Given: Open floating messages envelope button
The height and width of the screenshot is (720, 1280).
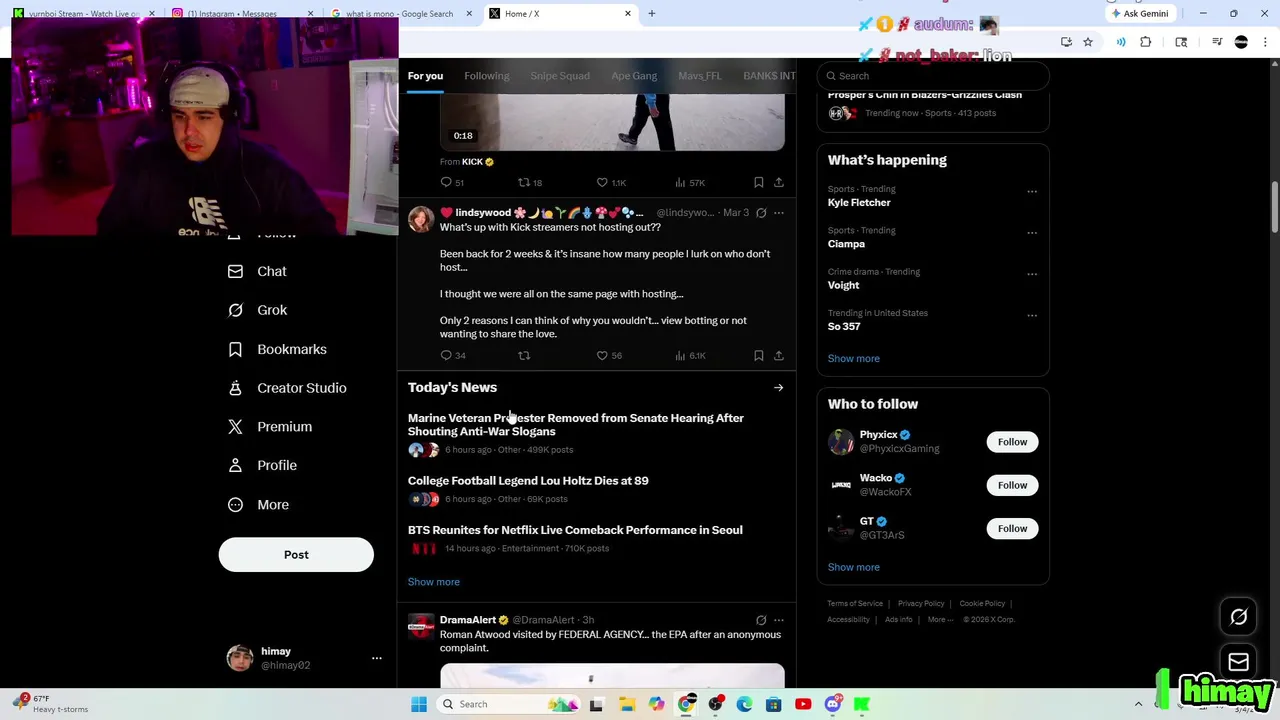Looking at the screenshot, I should pos(1238,661).
